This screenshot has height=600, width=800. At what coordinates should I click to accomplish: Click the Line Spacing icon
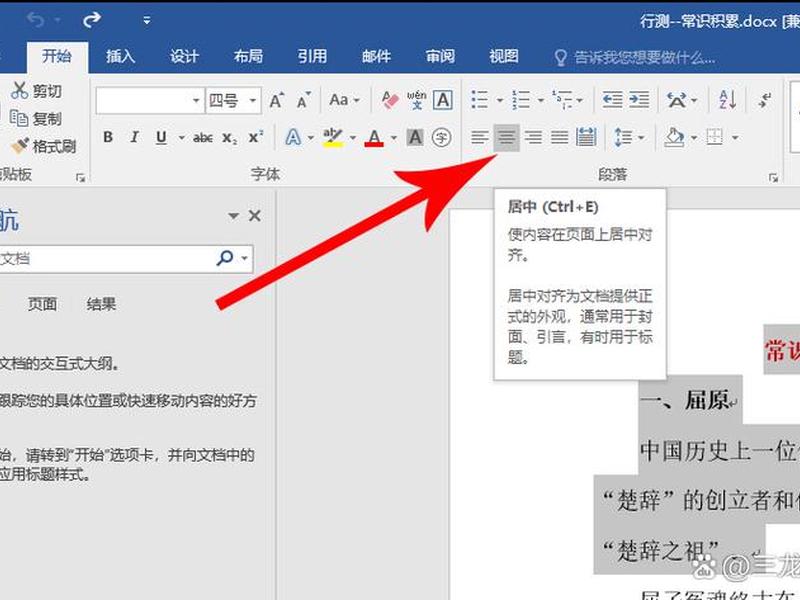pyautogui.click(x=623, y=137)
